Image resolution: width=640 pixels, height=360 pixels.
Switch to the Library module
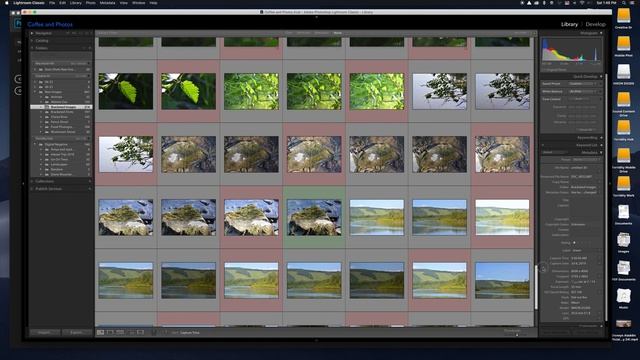pos(569,24)
